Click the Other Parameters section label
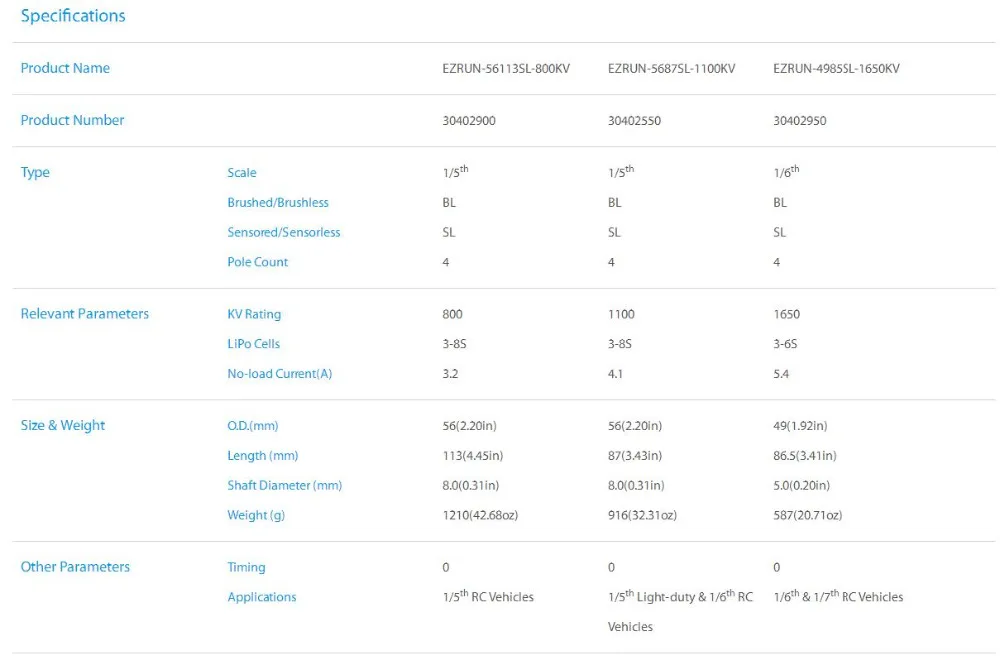 pyautogui.click(x=75, y=567)
